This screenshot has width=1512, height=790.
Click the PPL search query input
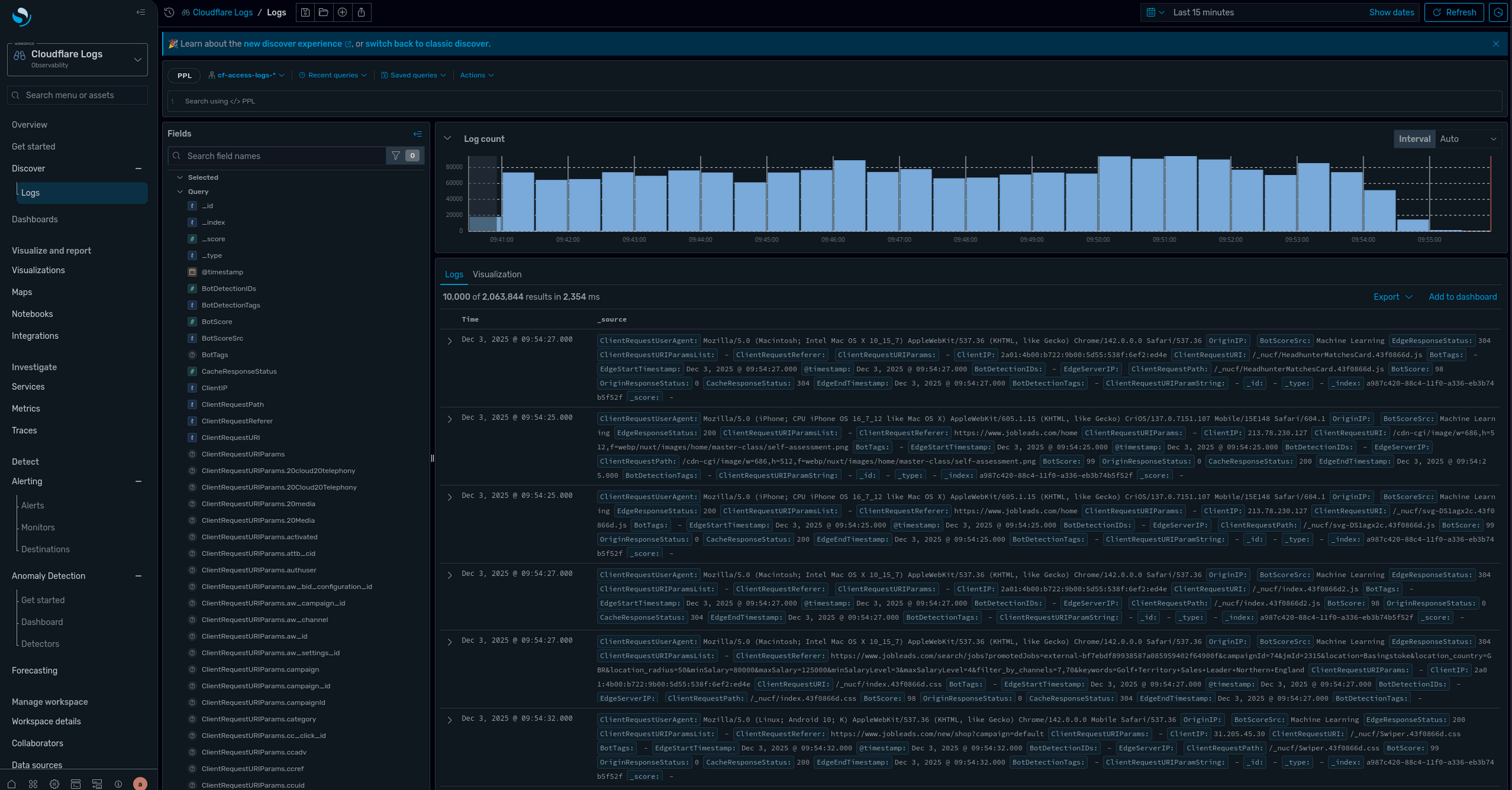click(x=835, y=101)
